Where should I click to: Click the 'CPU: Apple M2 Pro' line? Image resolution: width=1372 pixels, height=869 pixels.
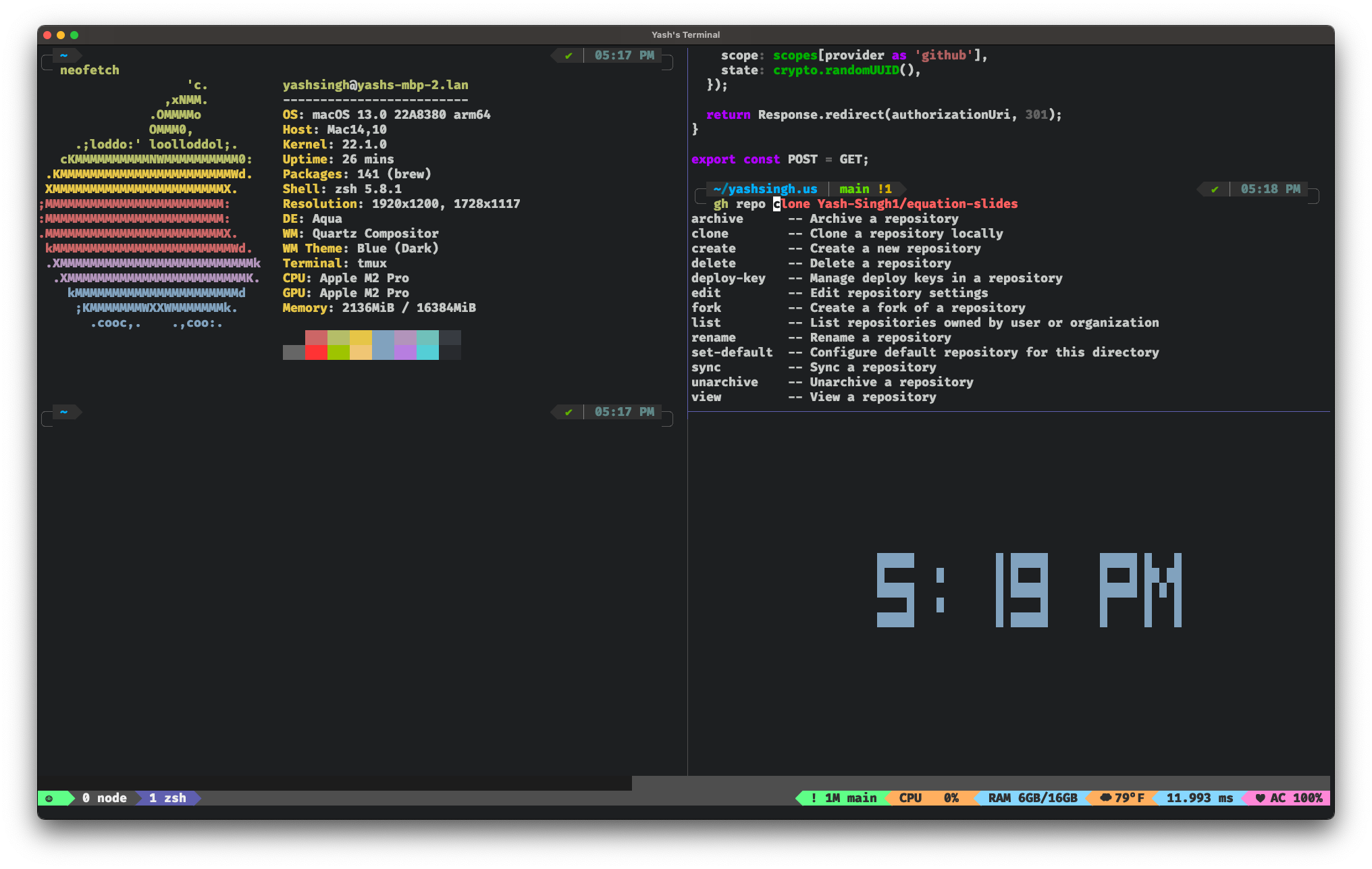[346, 278]
